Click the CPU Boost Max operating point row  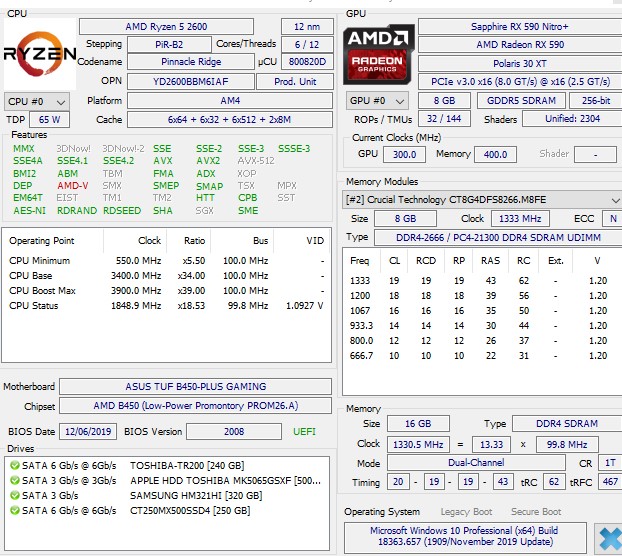pos(167,291)
